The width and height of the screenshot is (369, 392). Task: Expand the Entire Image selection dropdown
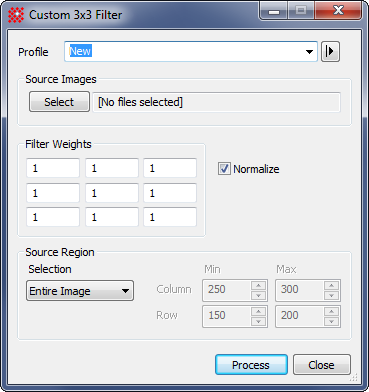point(80,291)
